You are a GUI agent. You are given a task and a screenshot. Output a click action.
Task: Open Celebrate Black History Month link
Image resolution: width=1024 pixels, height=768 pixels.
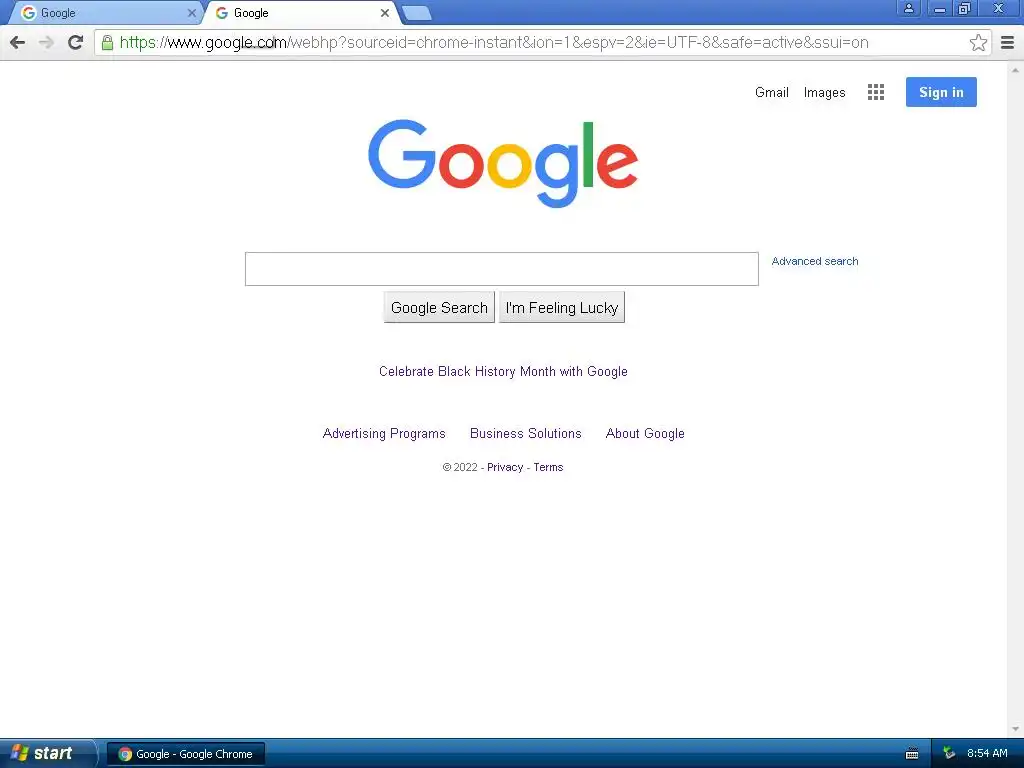click(503, 372)
